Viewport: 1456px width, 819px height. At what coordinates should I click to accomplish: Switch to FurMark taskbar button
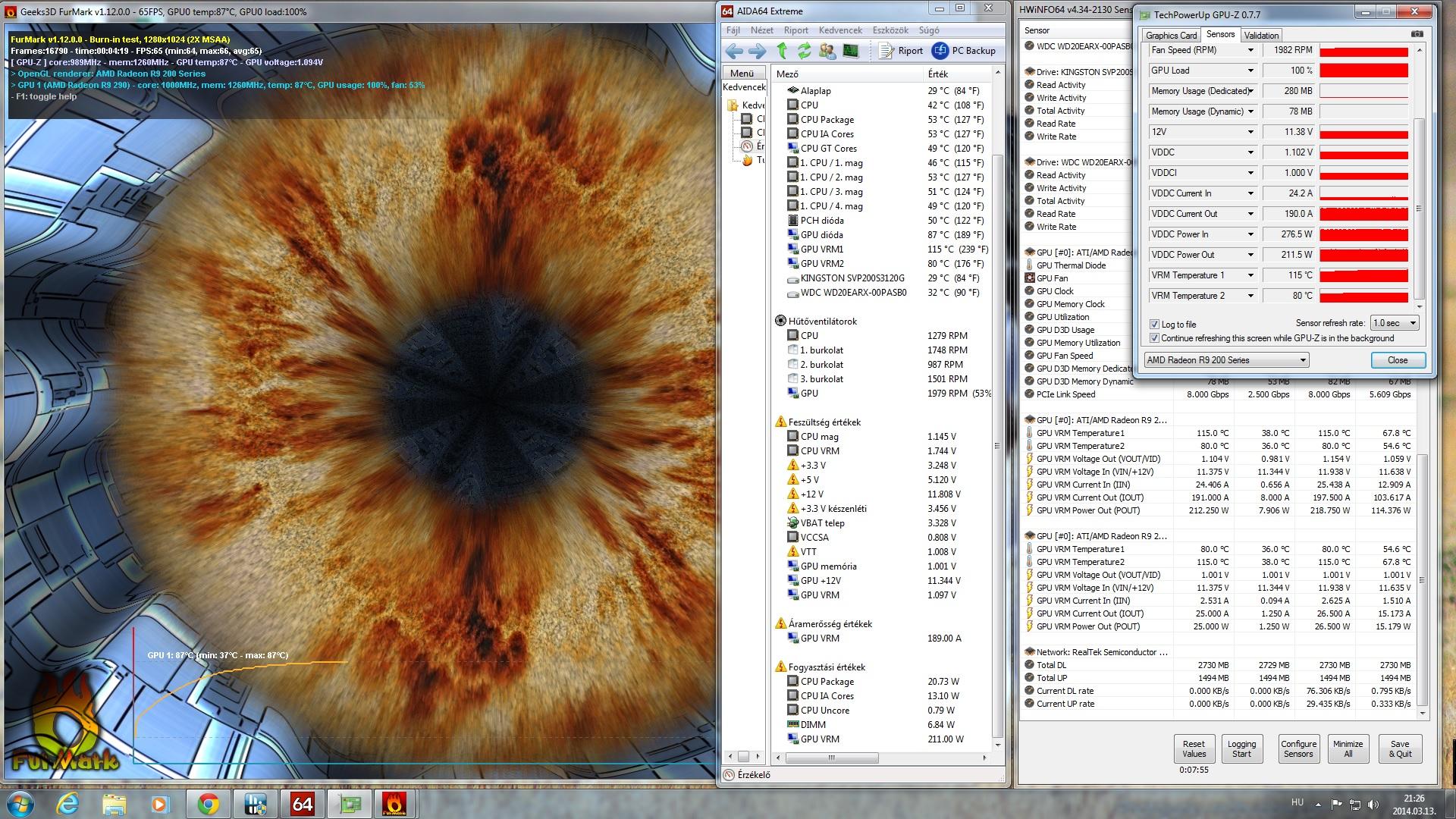tap(395, 804)
